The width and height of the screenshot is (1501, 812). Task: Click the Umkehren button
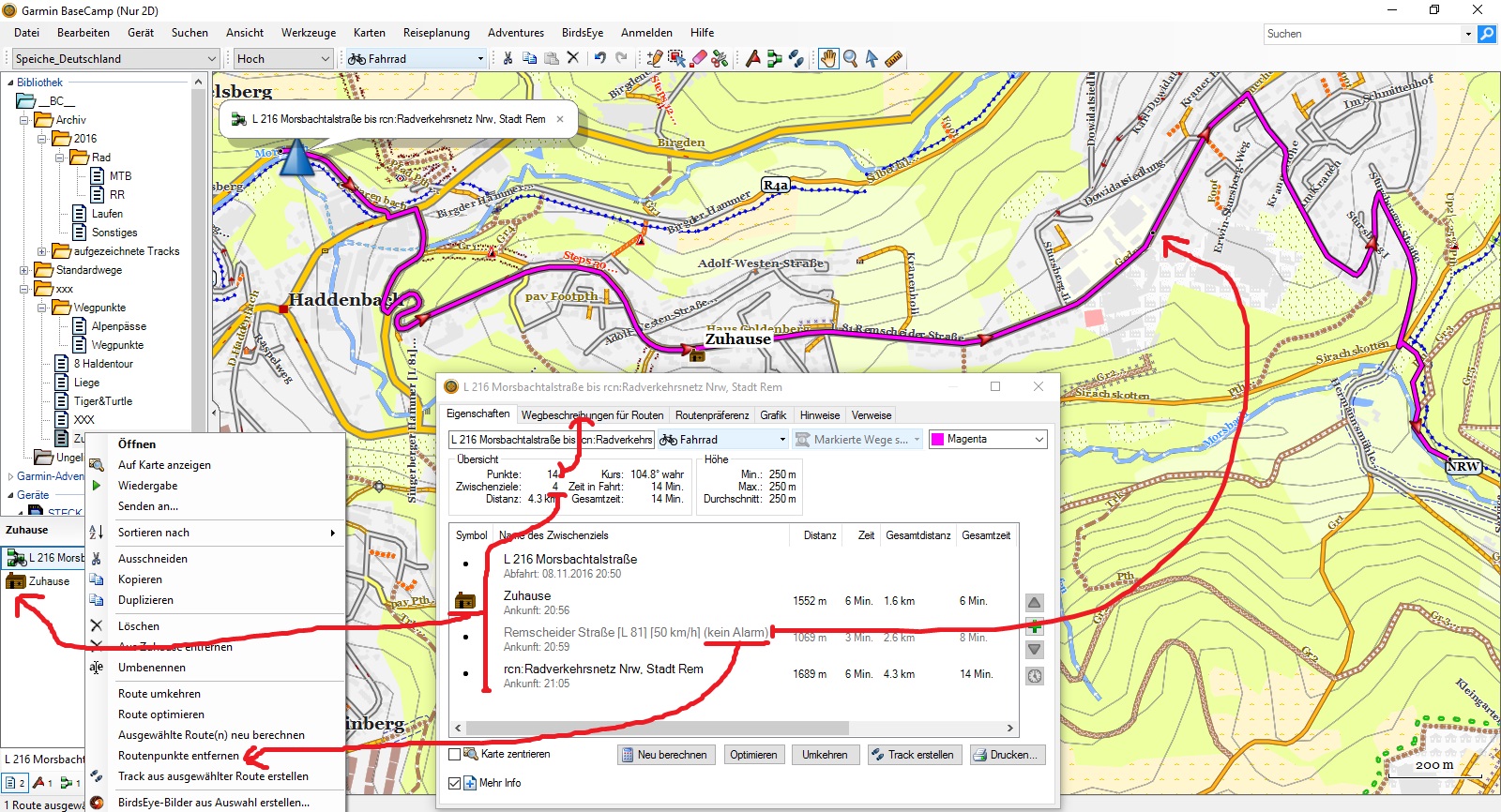point(825,755)
